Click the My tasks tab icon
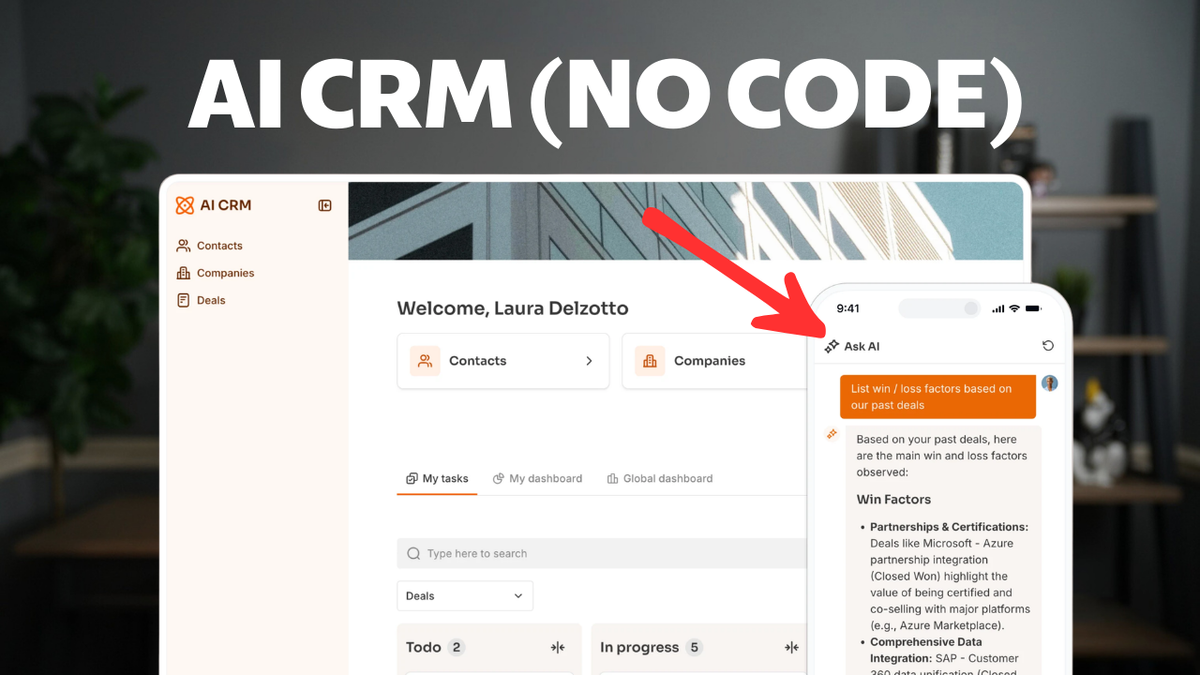This screenshot has width=1200, height=675. 411,479
